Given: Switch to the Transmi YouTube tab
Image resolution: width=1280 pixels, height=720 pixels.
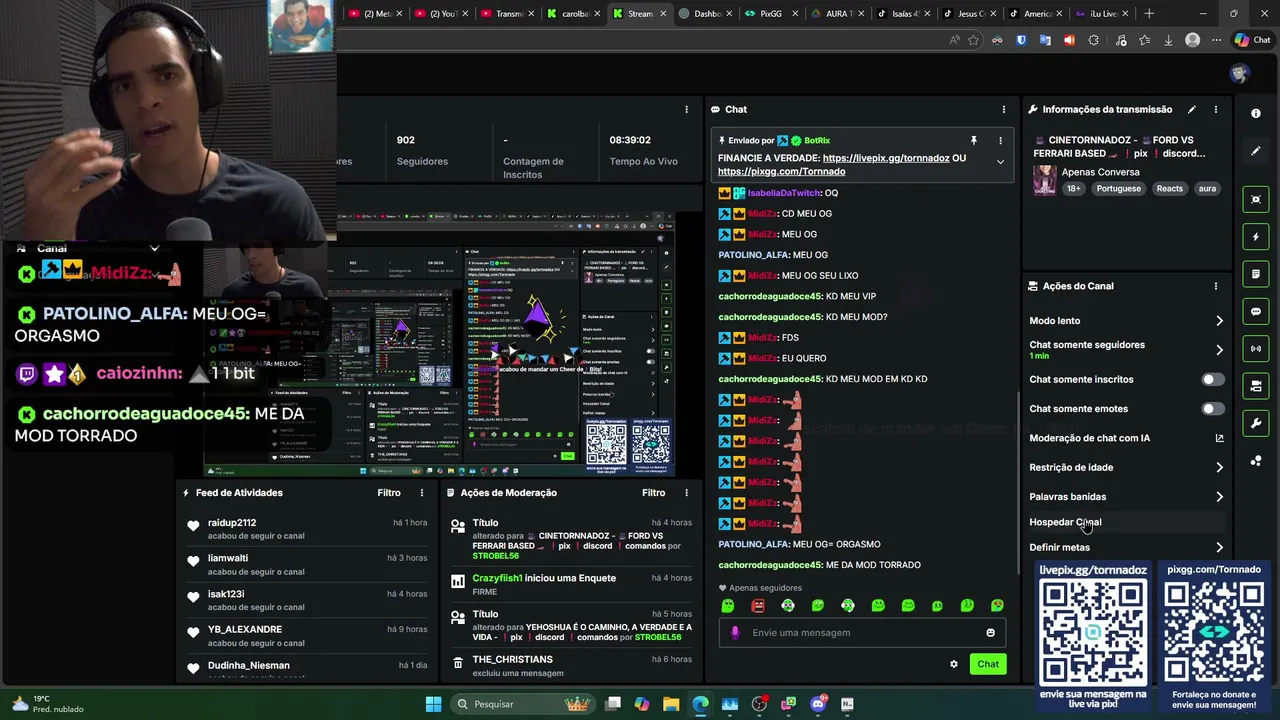Looking at the screenshot, I should (x=507, y=14).
